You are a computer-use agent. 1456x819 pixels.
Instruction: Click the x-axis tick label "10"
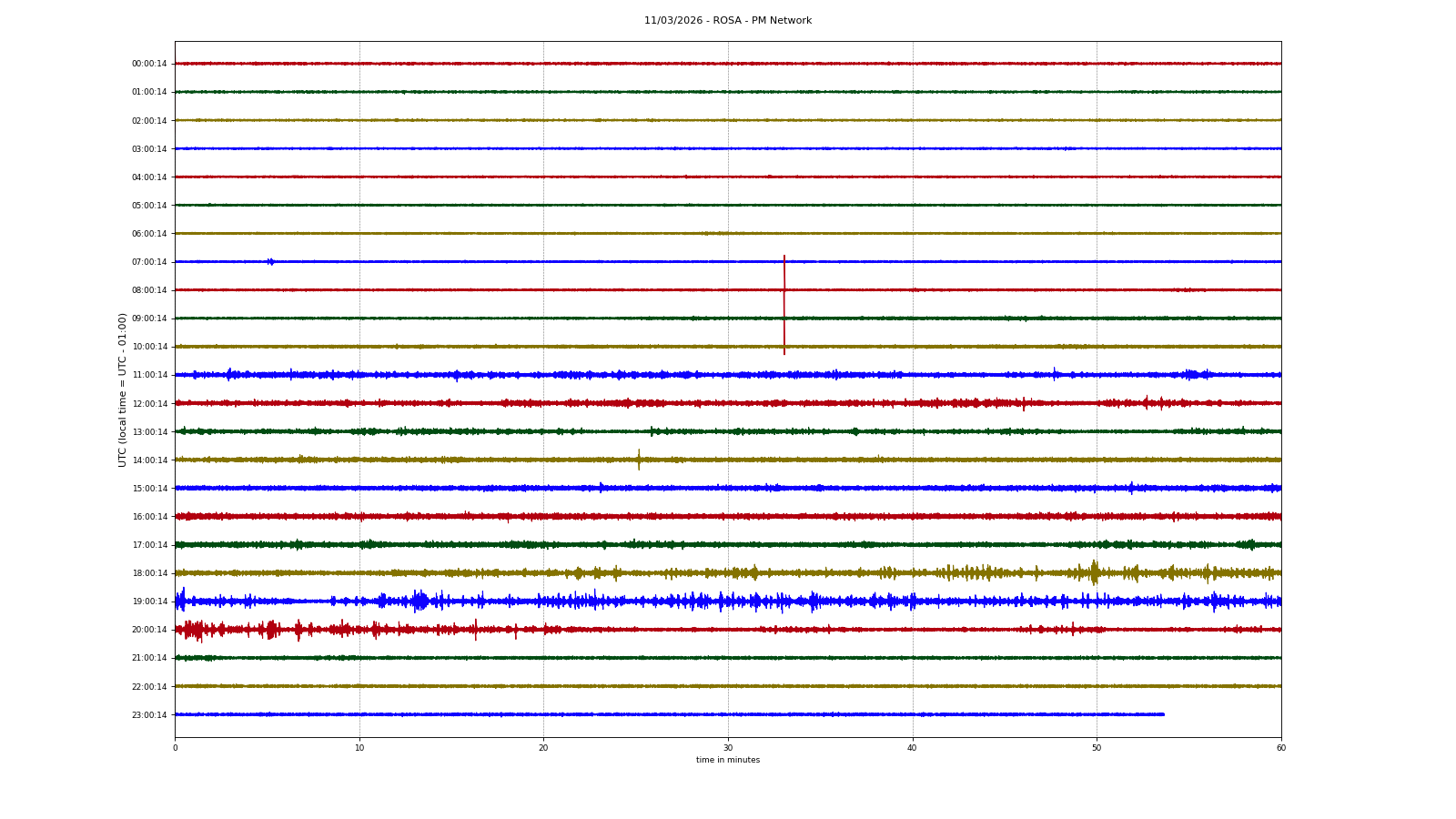point(359,748)
